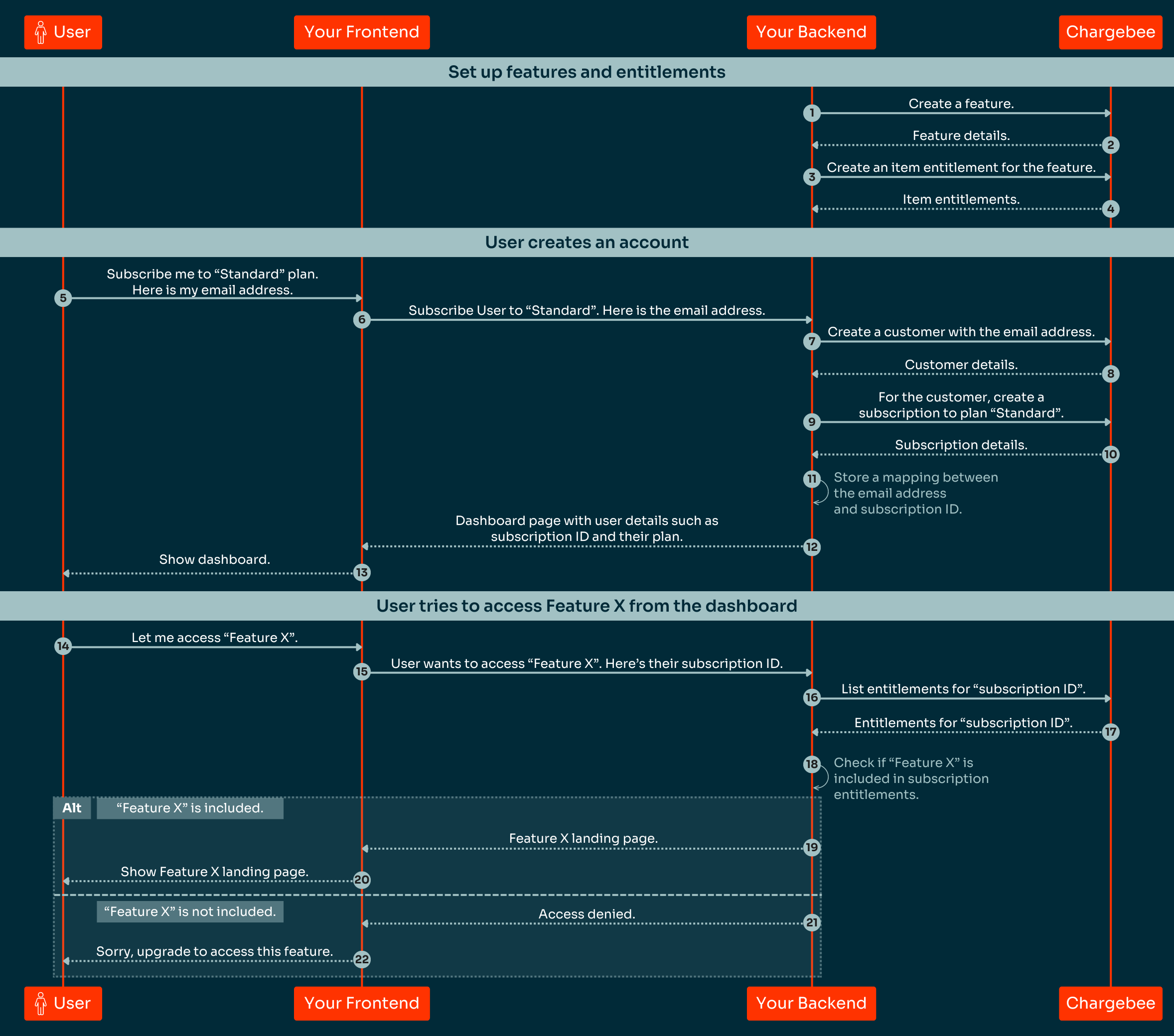Select the step 11 self-loop marker

pyautogui.click(x=812, y=479)
